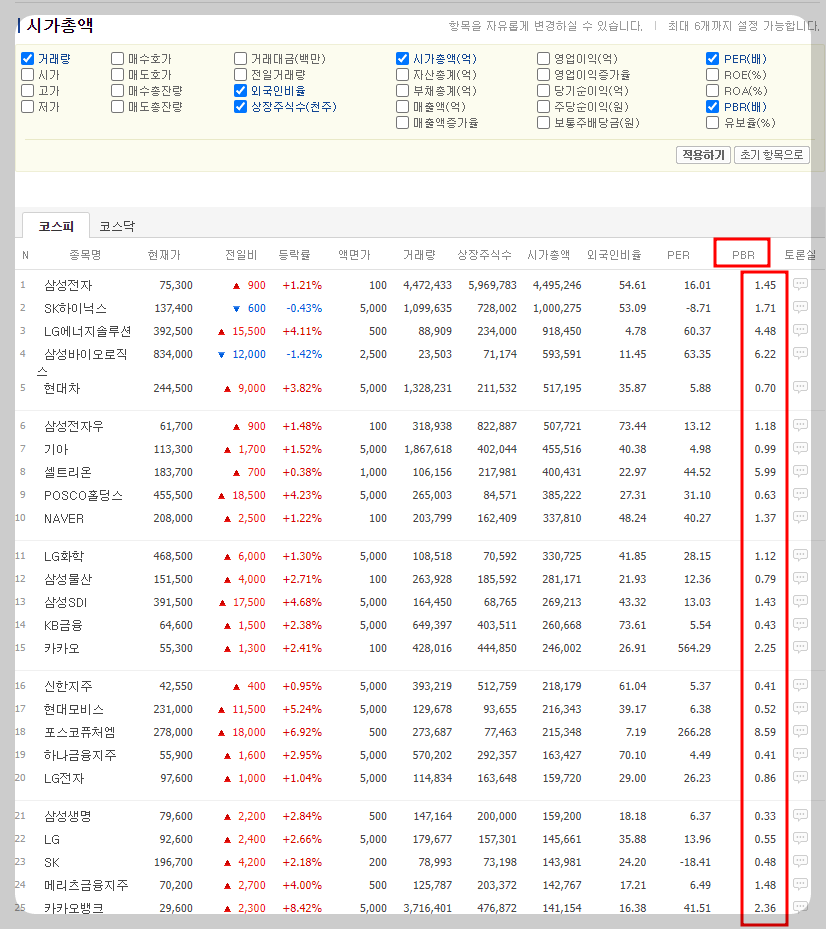The width and height of the screenshot is (826, 929).
Task: Open the discussion board icon for 삼성전자
Action: pos(800,285)
